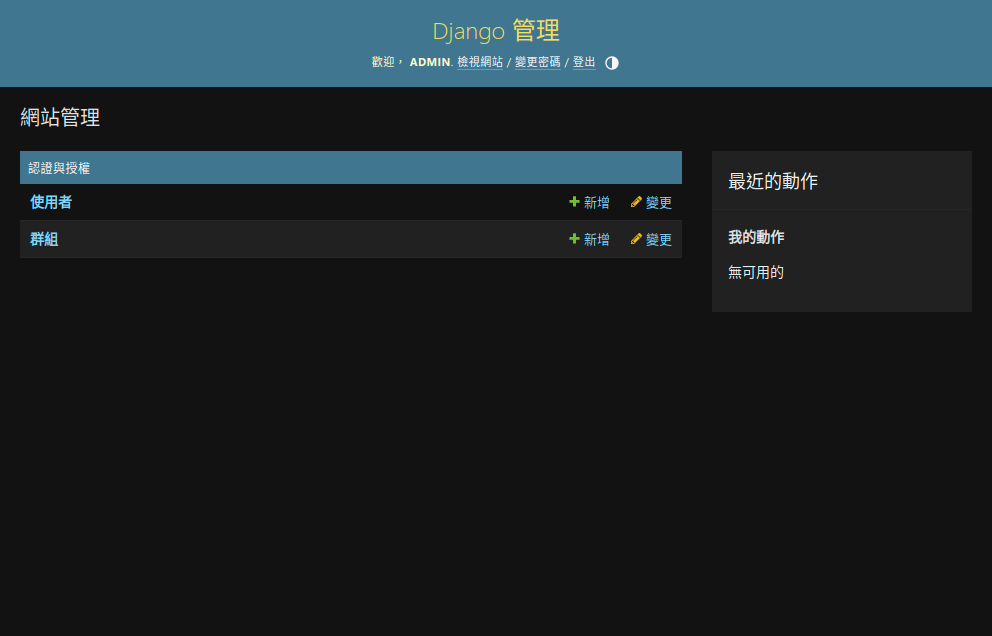Go to 變更密碼 in the header
The image size is (992, 636).
(537, 62)
